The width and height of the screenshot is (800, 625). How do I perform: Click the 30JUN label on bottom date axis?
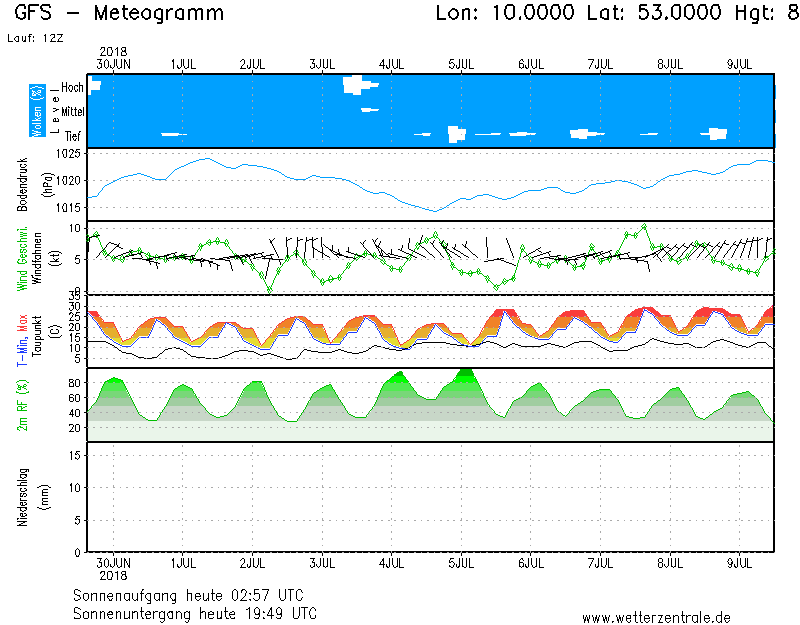click(113, 563)
